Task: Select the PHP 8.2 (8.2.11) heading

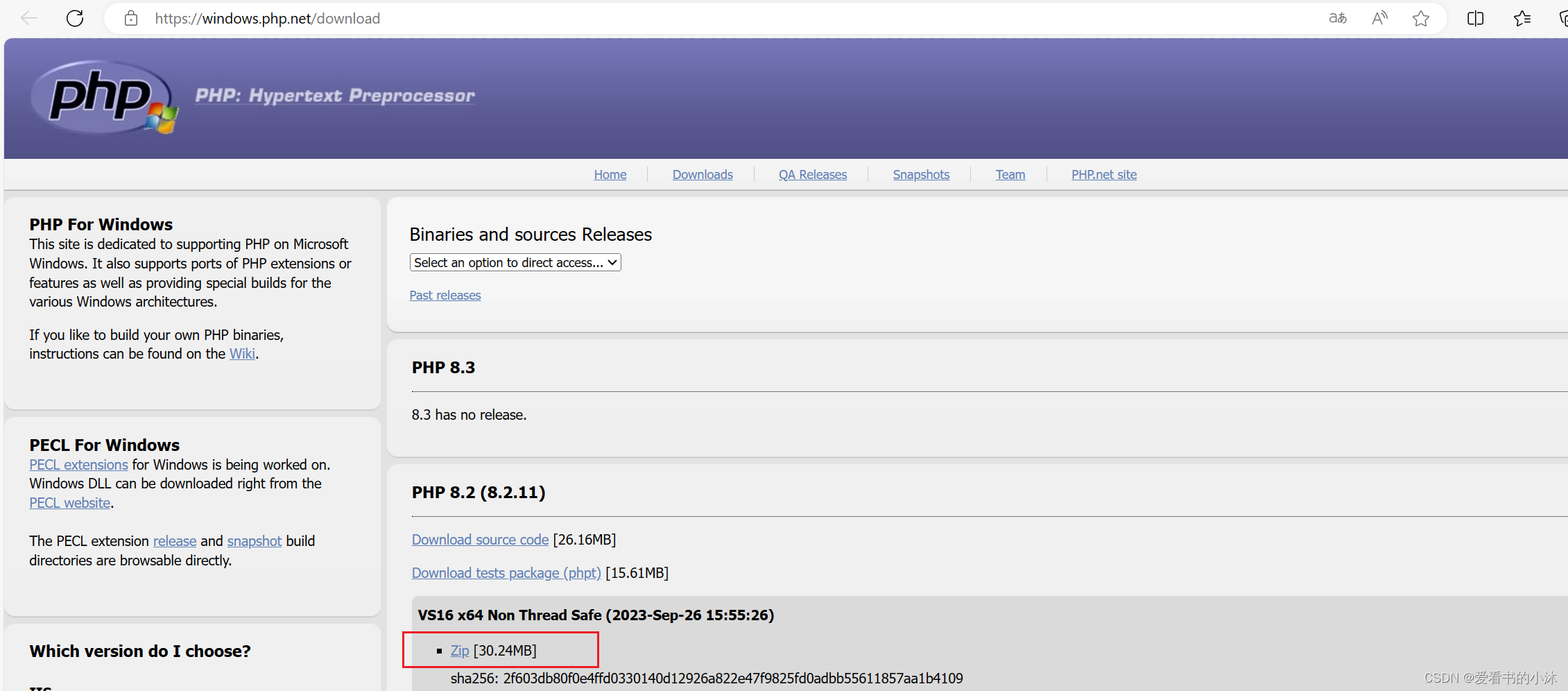Action: click(479, 493)
